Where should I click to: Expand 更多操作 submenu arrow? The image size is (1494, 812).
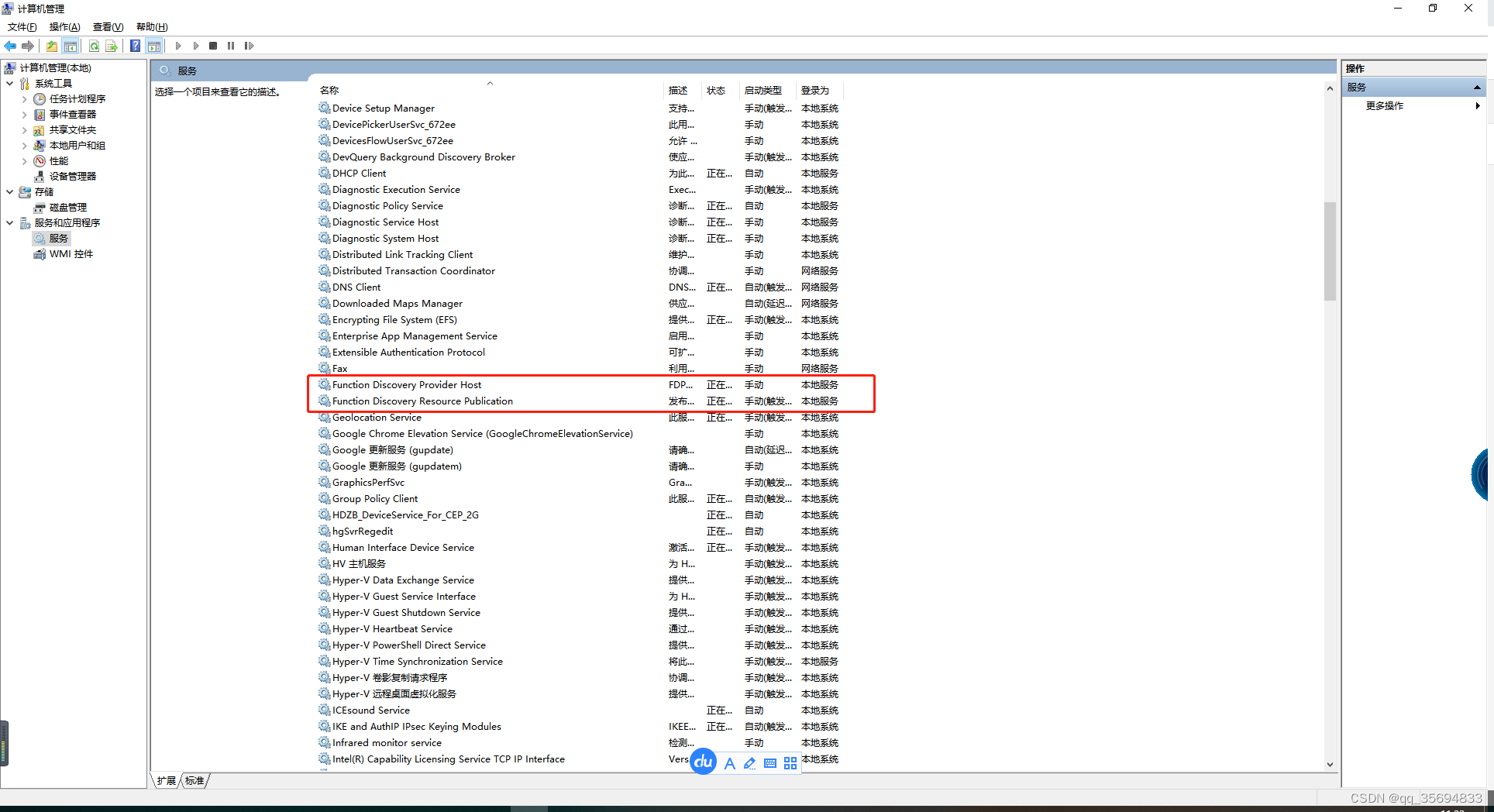1478,106
